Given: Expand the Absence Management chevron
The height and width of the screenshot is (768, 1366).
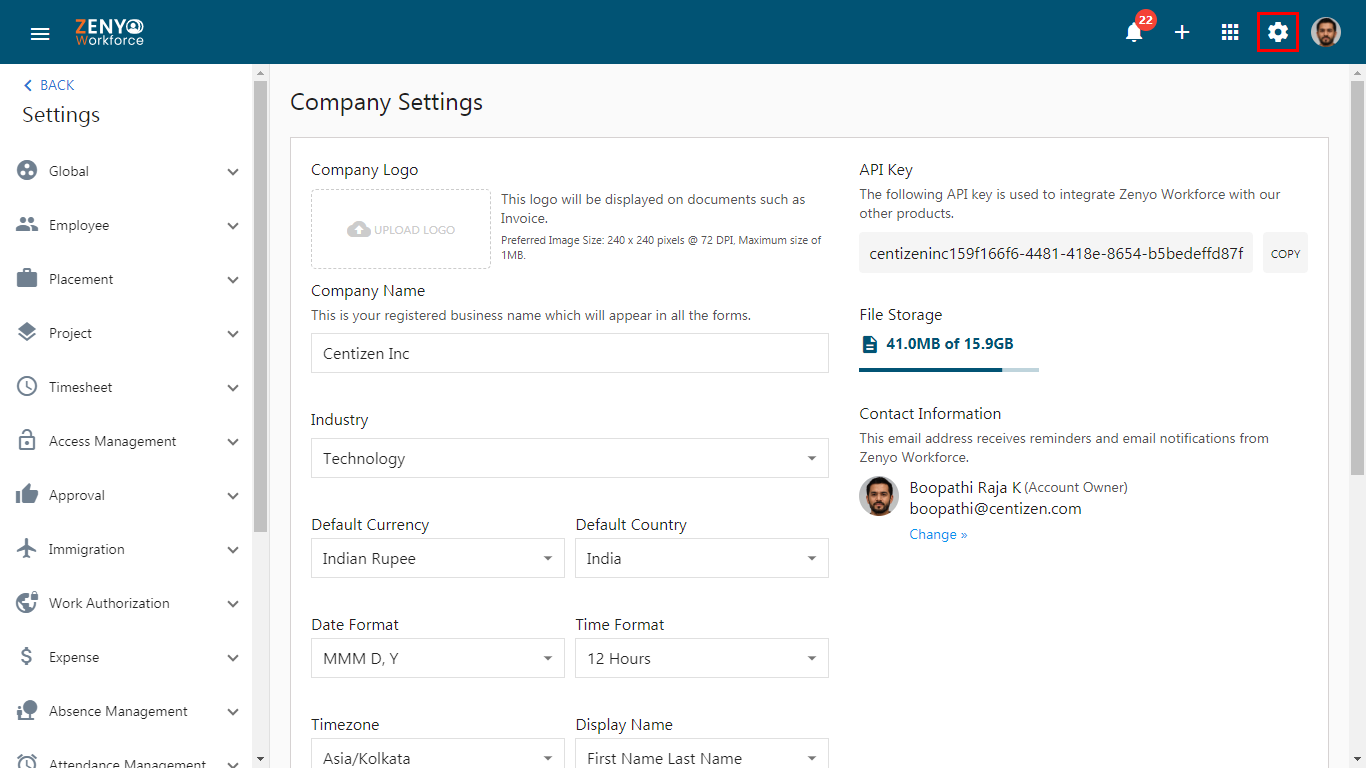Looking at the screenshot, I should point(233,712).
